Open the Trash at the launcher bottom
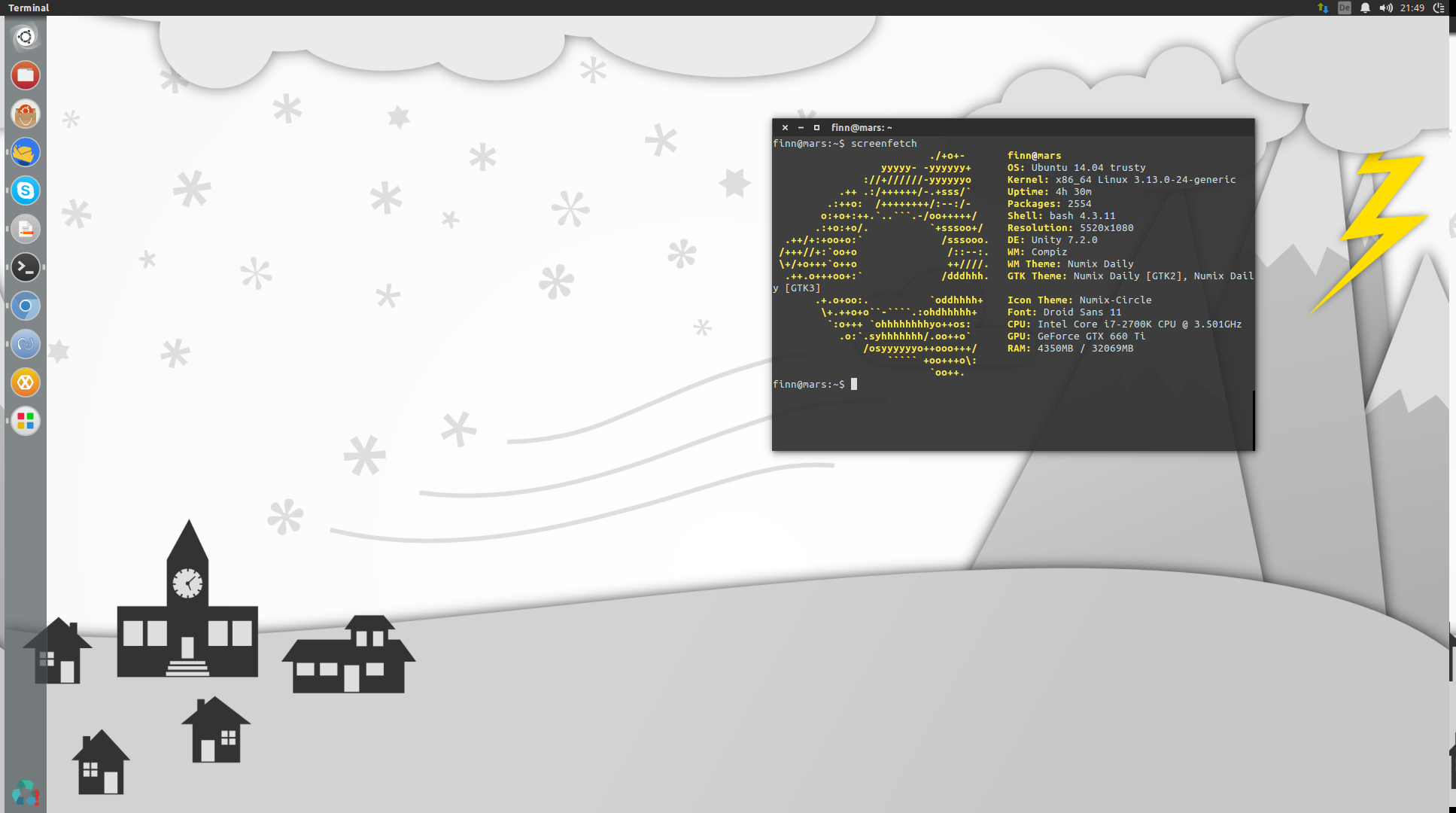1456x813 pixels. (25, 793)
